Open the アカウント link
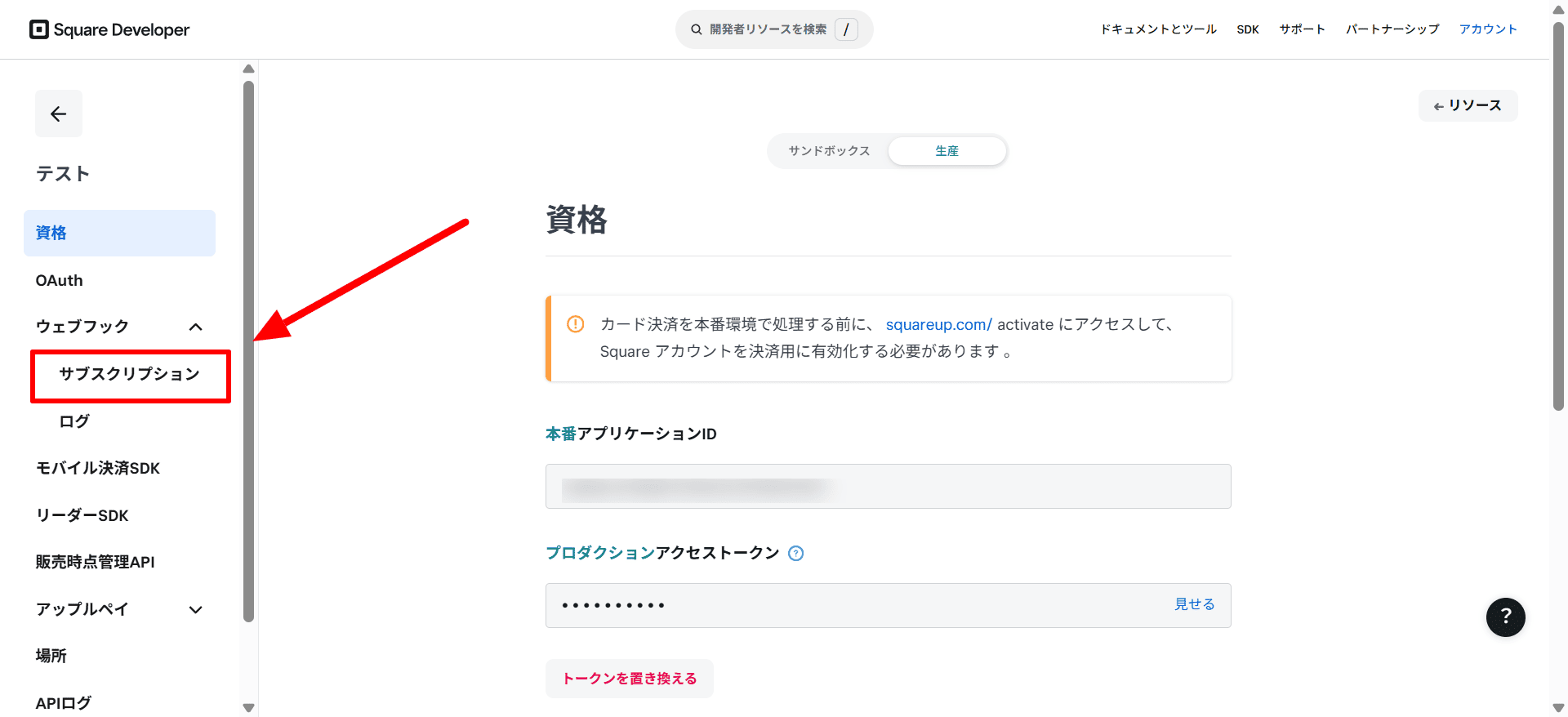Screen dimensions: 1568x717 click(x=1488, y=29)
